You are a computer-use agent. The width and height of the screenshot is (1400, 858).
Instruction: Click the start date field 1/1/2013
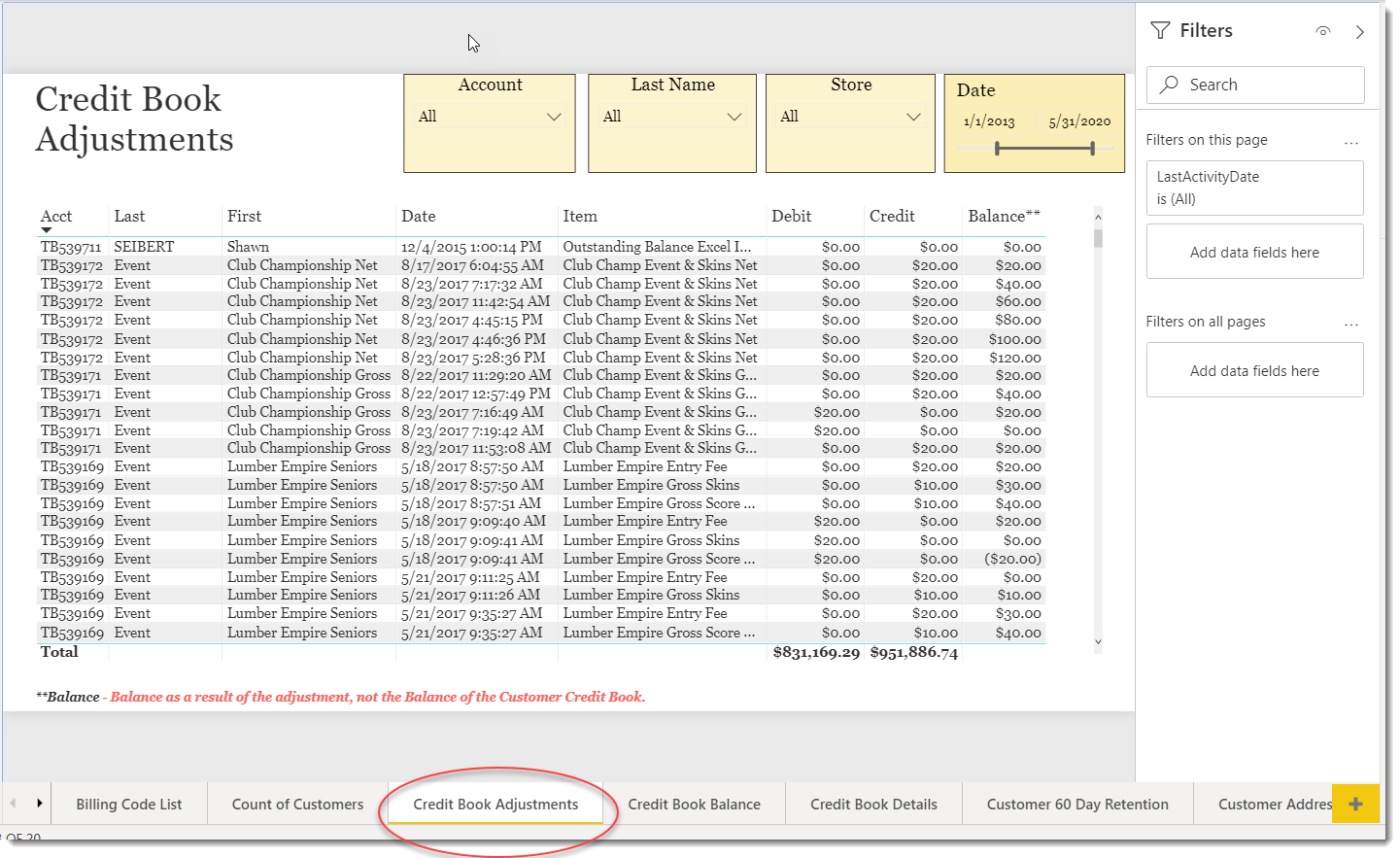pos(989,121)
